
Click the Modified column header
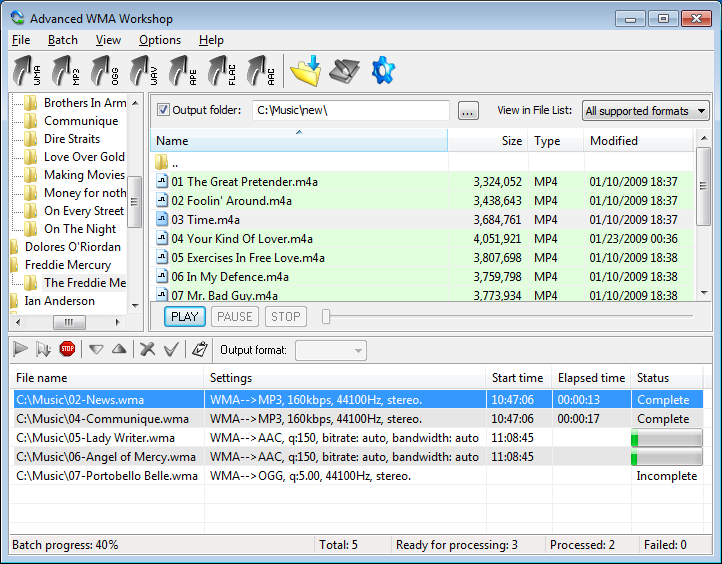point(638,140)
